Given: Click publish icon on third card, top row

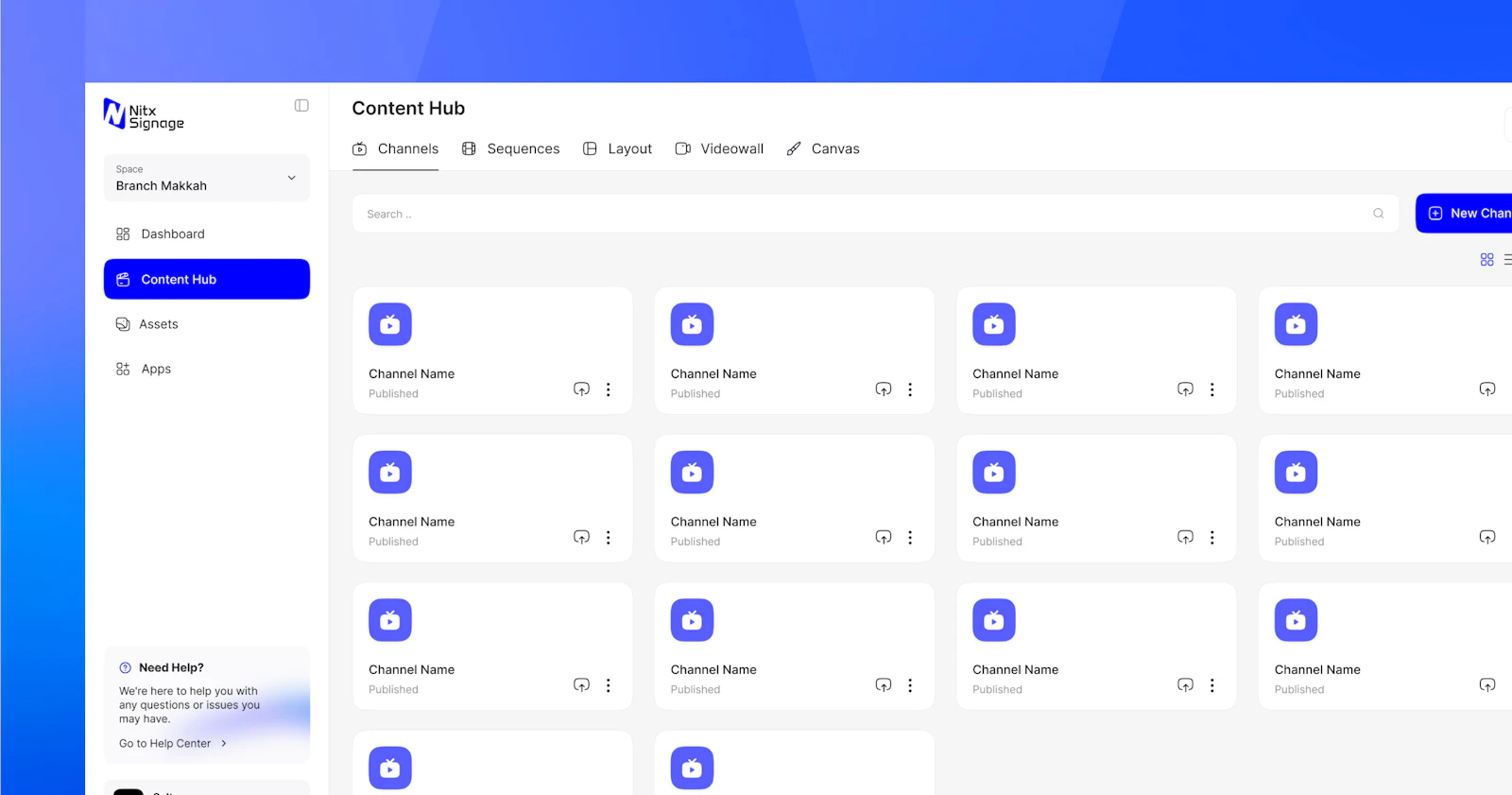Looking at the screenshot, I should pyautogui.click(x=1185, y=389).
